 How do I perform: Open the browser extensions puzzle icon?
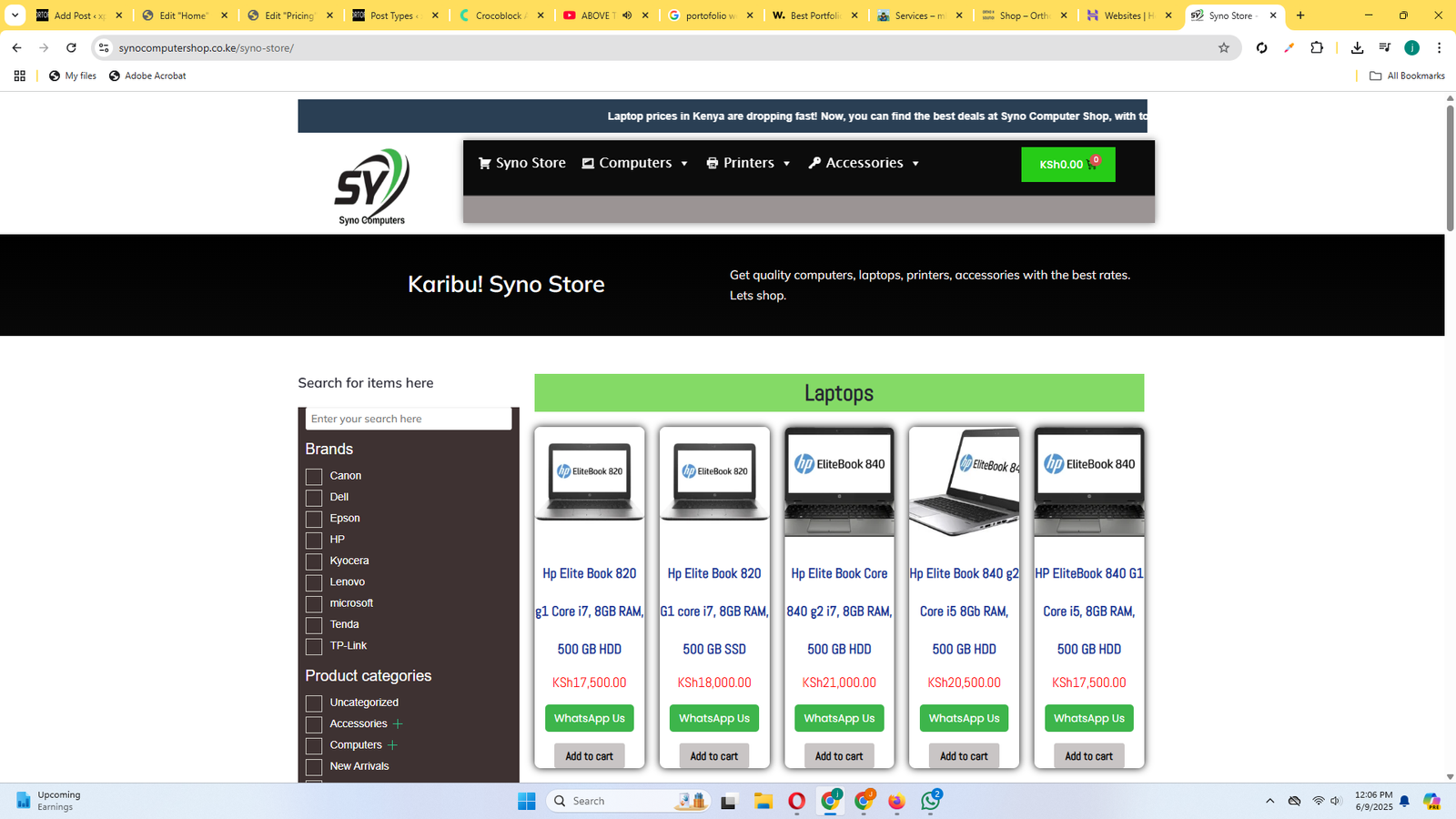[x=1317, y=47]
